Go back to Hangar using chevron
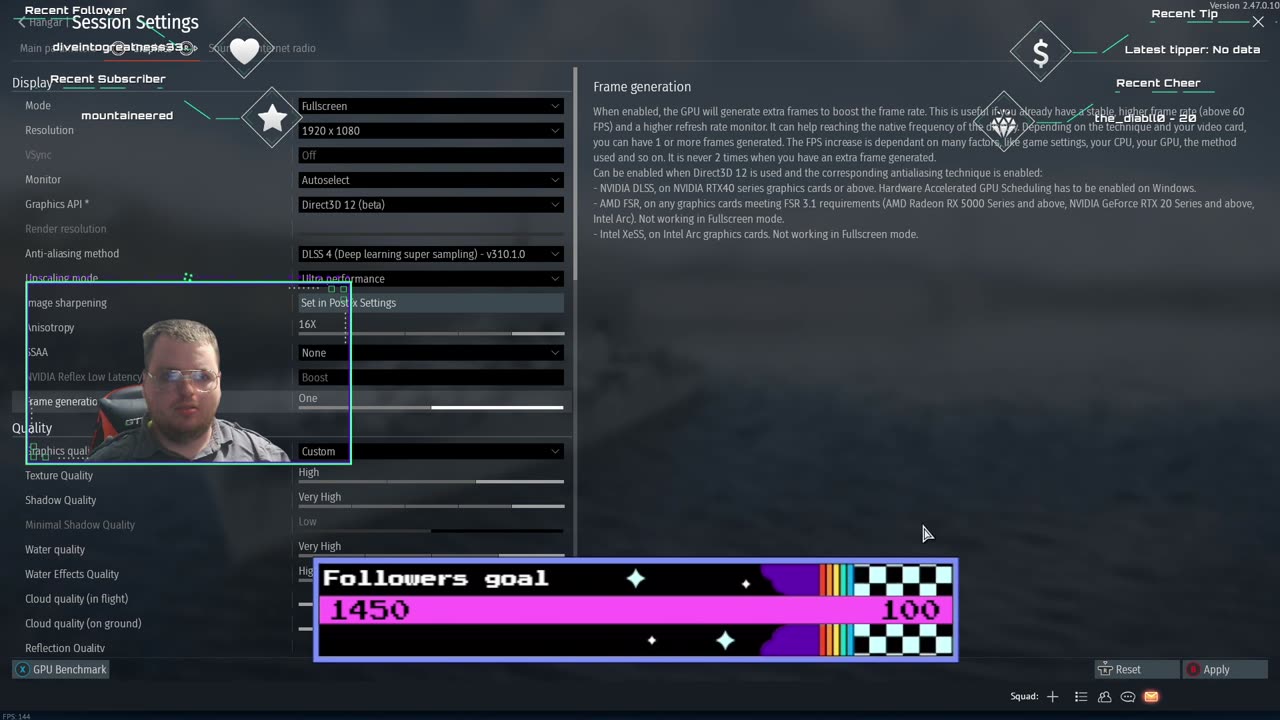This screenshot has height=720, width=1280. point(21,22)
